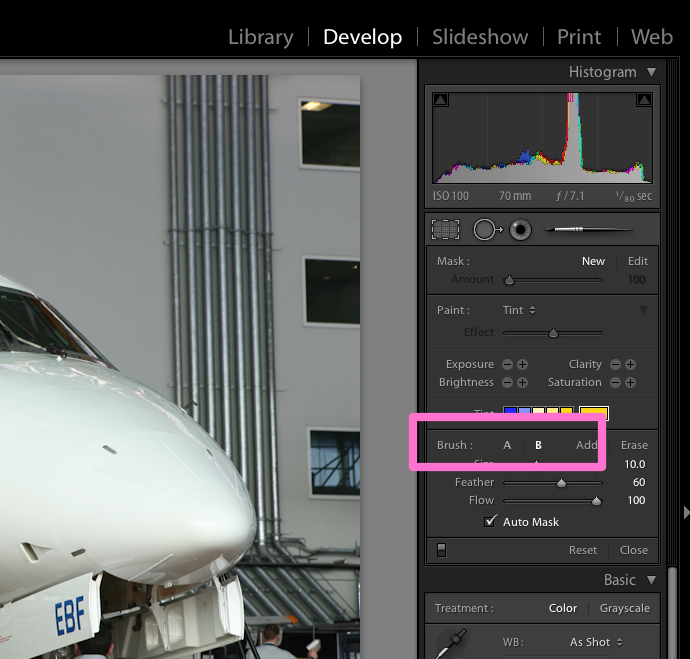Toggle shadow clipping indicator in histogram
Viewport: 690px width, 659px height.
[440, 100]
